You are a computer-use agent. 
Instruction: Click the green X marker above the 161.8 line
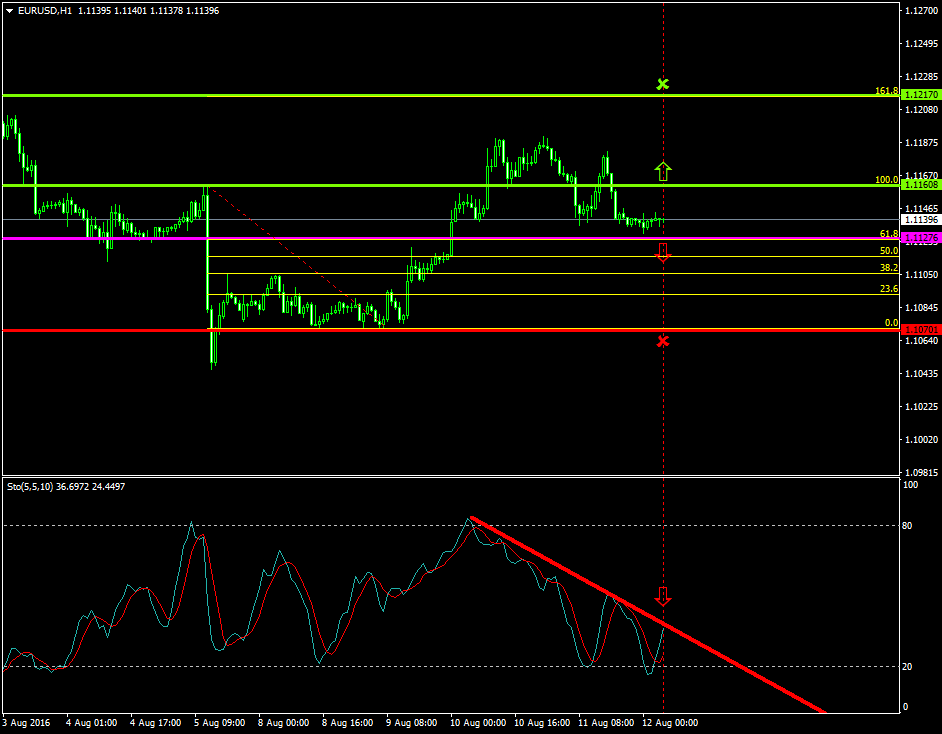point(662,84)
